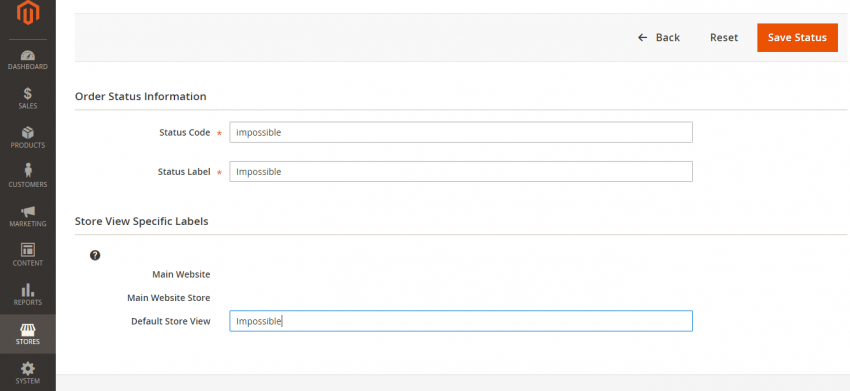Focus the Status Label input field
Screen dimensions: 850x391
point(461,171)
